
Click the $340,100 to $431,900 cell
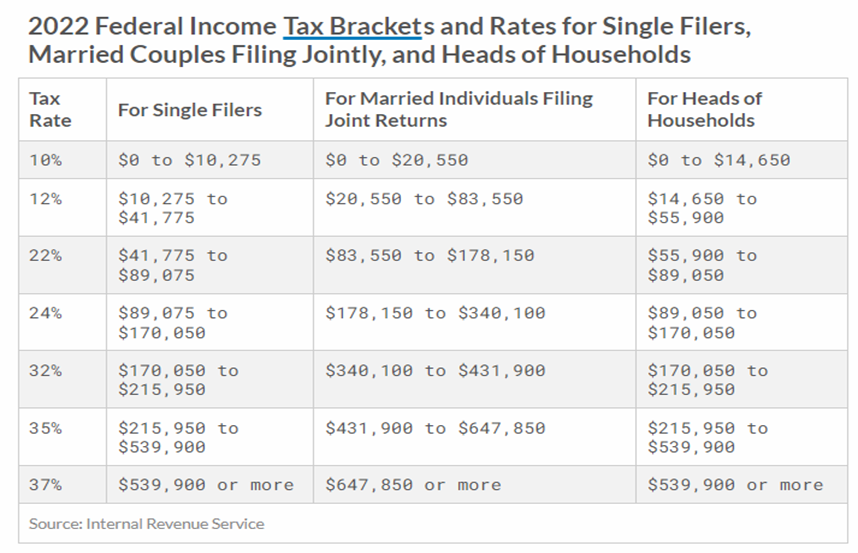435,370
